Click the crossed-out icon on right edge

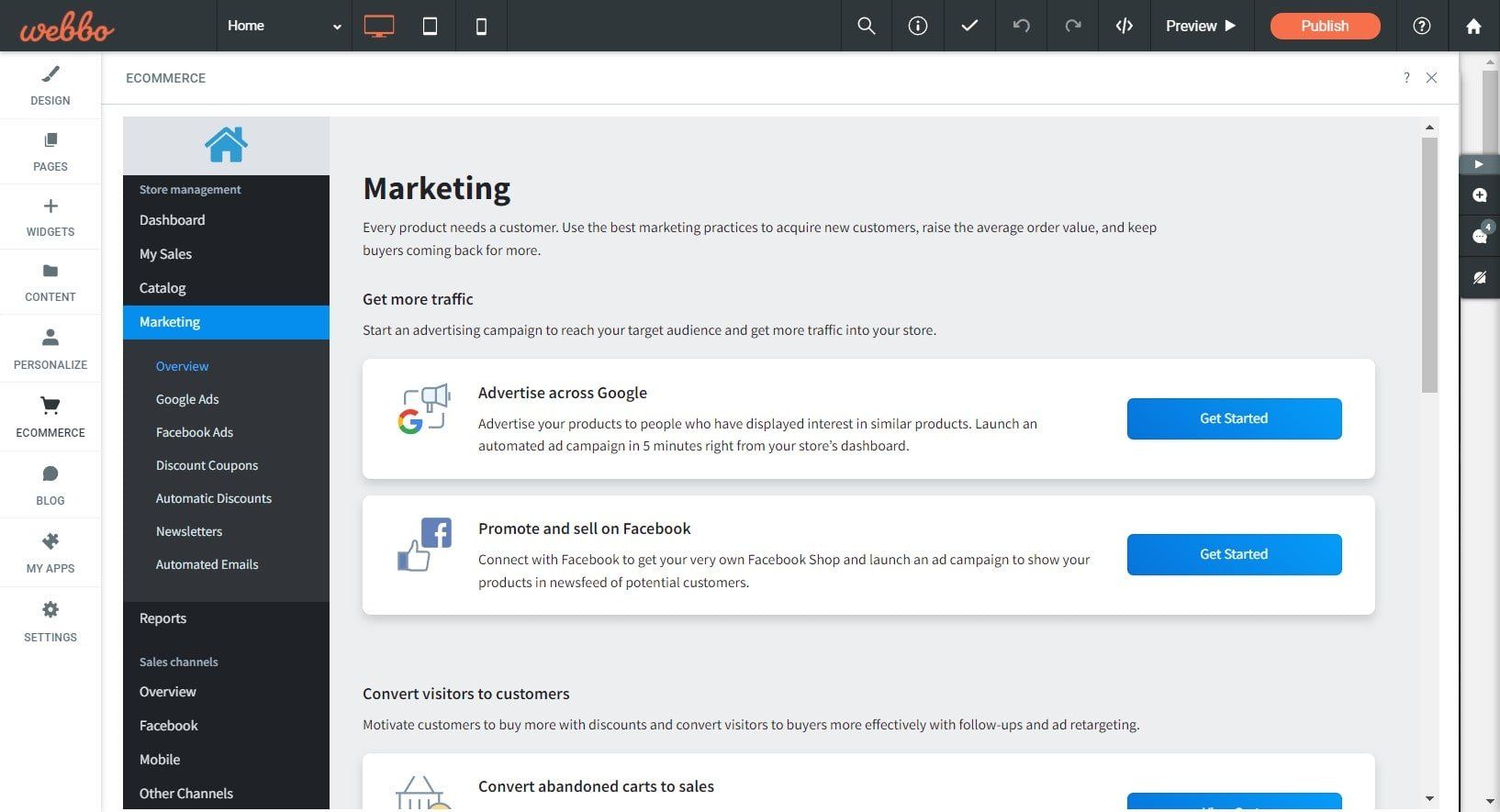point(1479,277)
